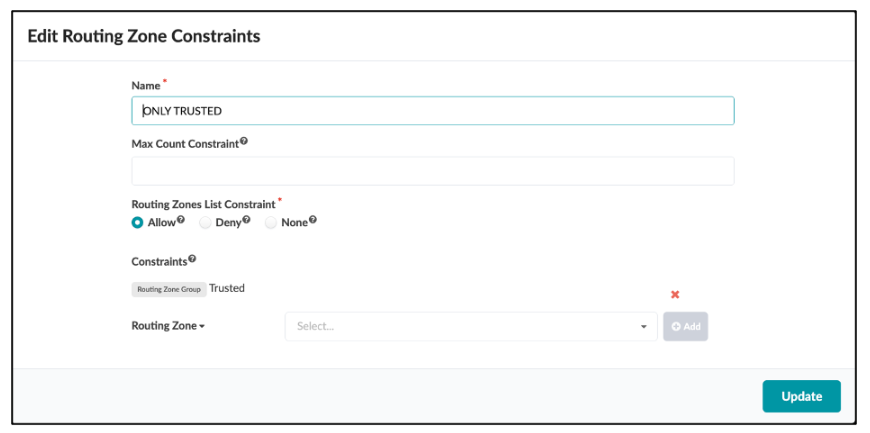Click the help icon beside Deny
Screen dimensions: 870x433
[x=247, y=221]
